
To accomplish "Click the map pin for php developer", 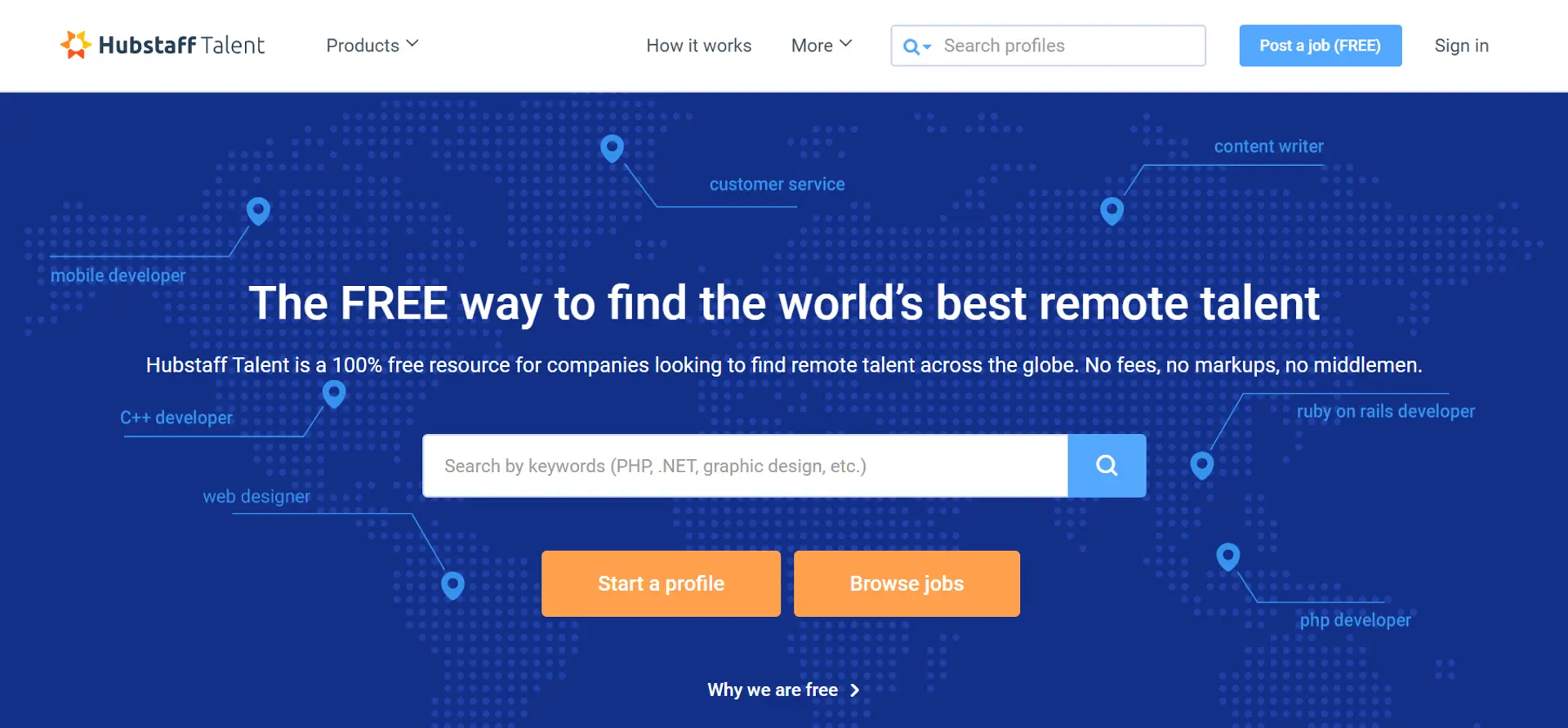I will [1227, 556].
